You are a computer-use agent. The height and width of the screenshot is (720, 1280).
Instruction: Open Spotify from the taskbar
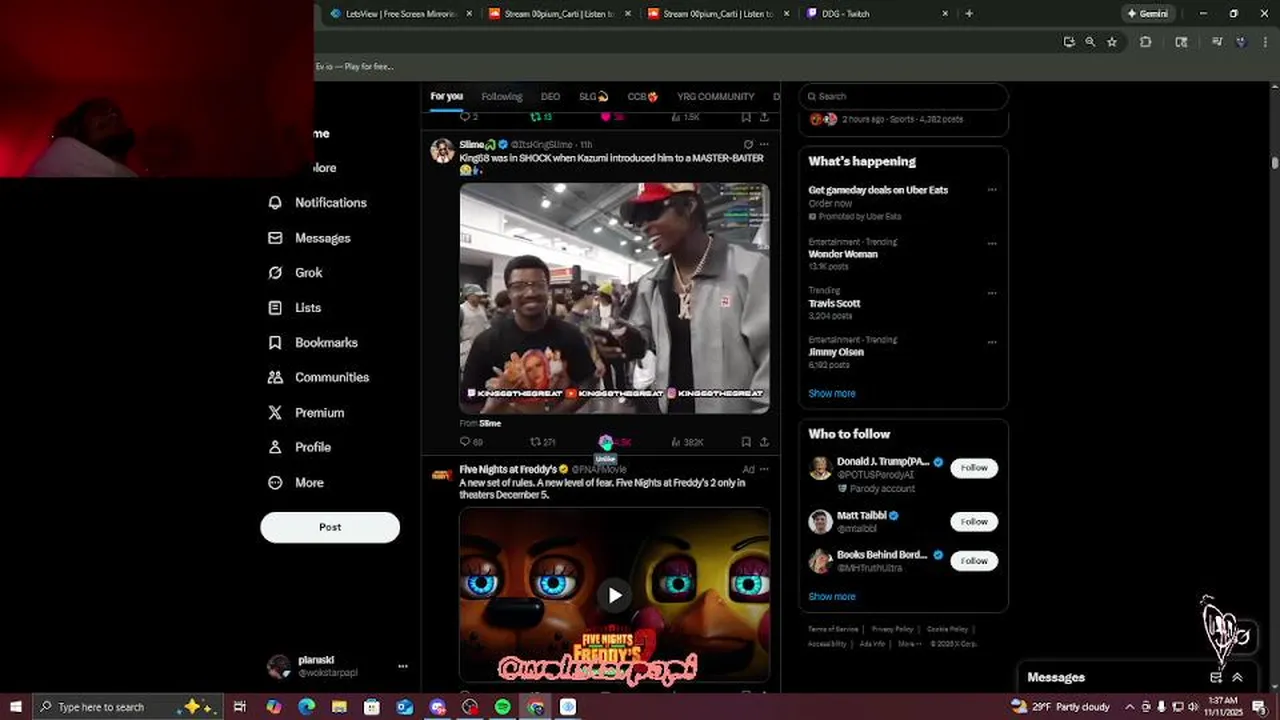pyautogui.click(x=503, y=707)
